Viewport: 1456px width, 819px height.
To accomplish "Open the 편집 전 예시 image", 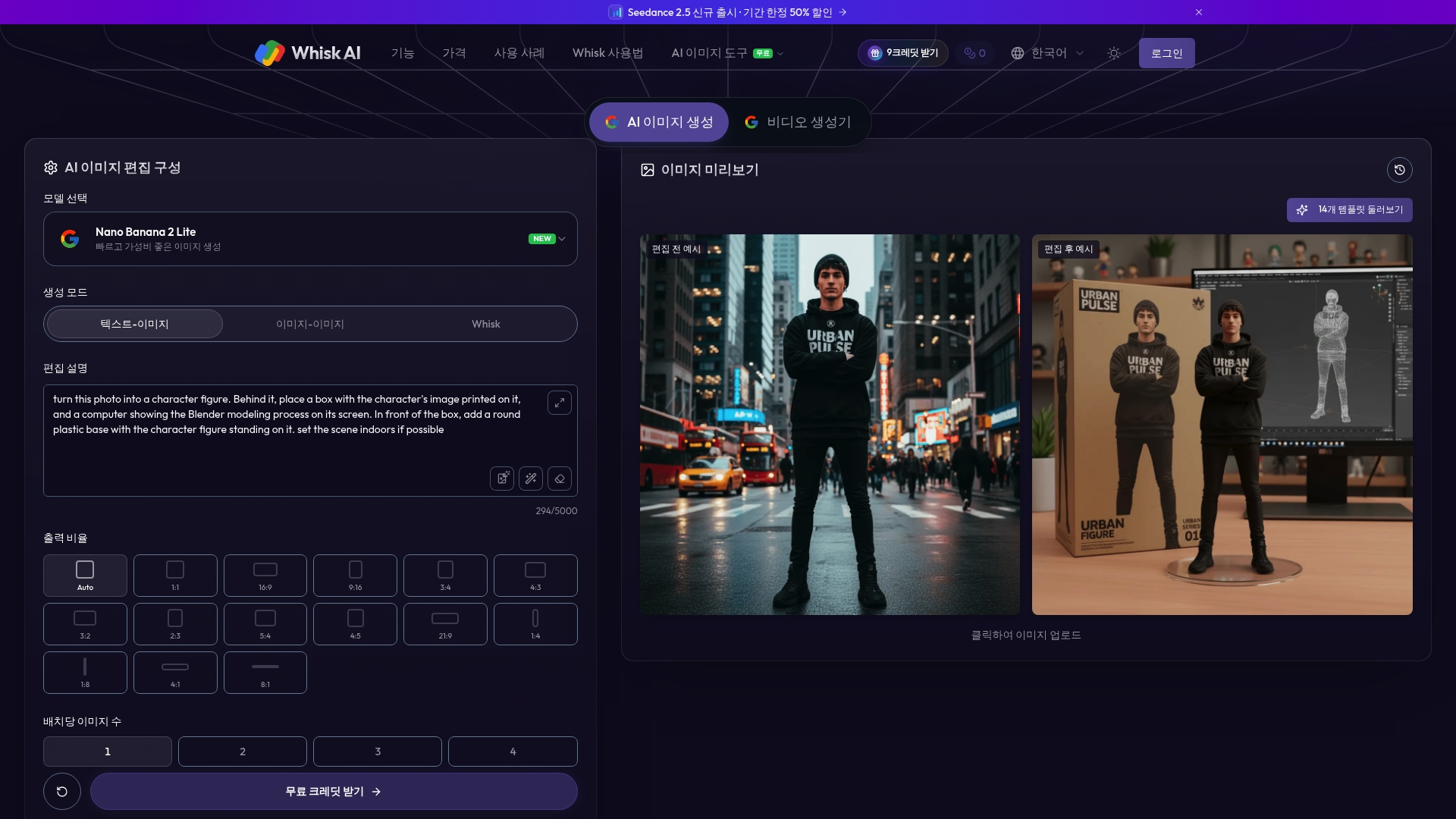I will (x=830, y=425).
